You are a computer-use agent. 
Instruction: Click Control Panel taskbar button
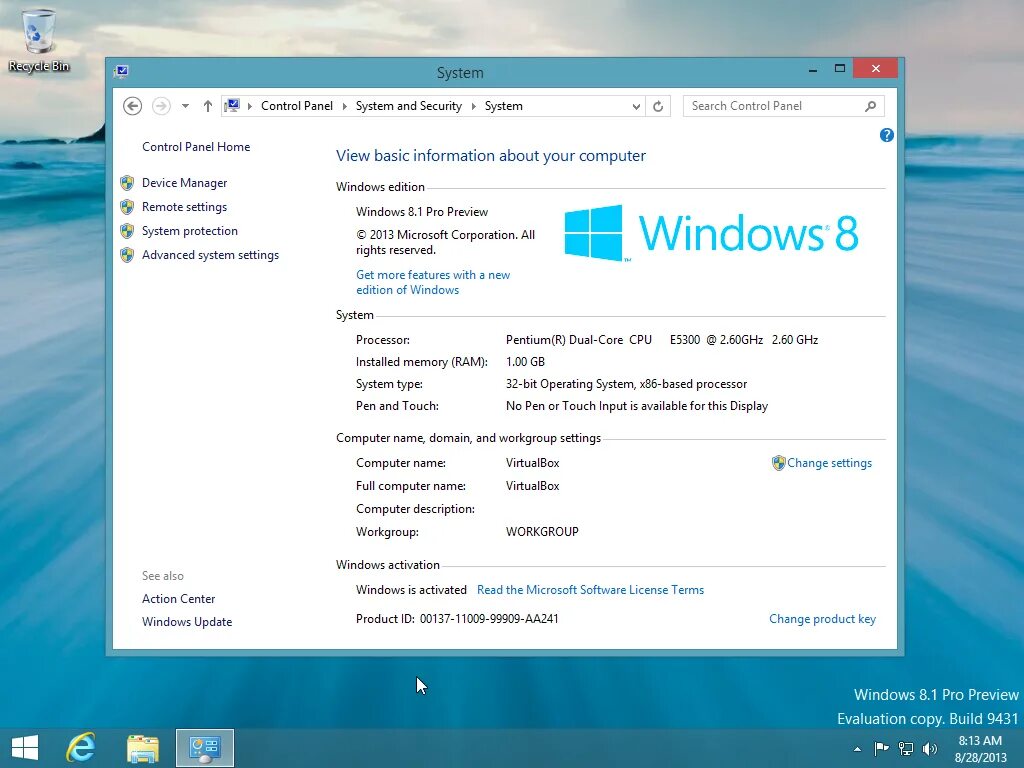(x=204, y=748)
